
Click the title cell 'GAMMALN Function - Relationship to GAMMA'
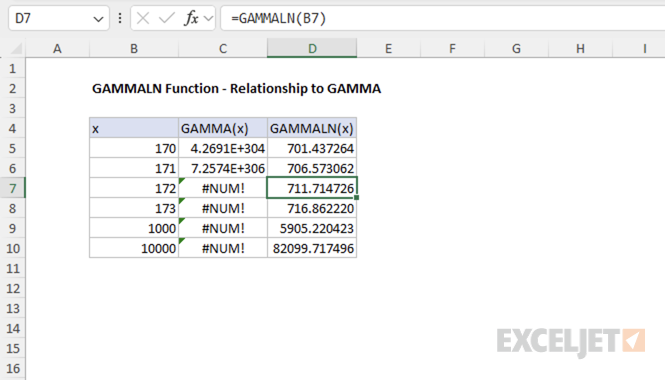pyautogui.click(x=236, y=89)
